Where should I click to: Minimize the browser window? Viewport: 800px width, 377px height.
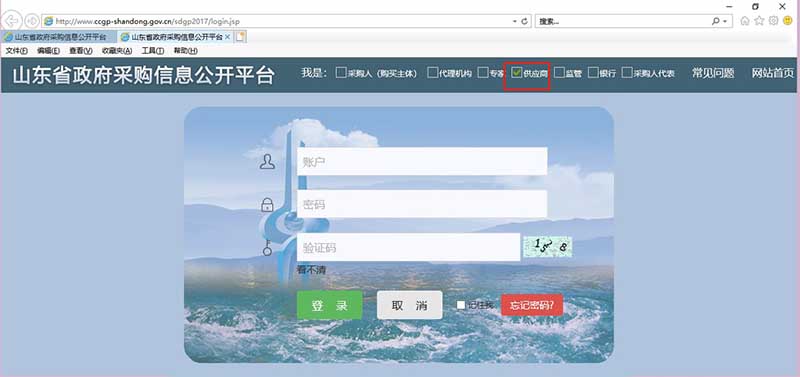[x=729, y=6]
